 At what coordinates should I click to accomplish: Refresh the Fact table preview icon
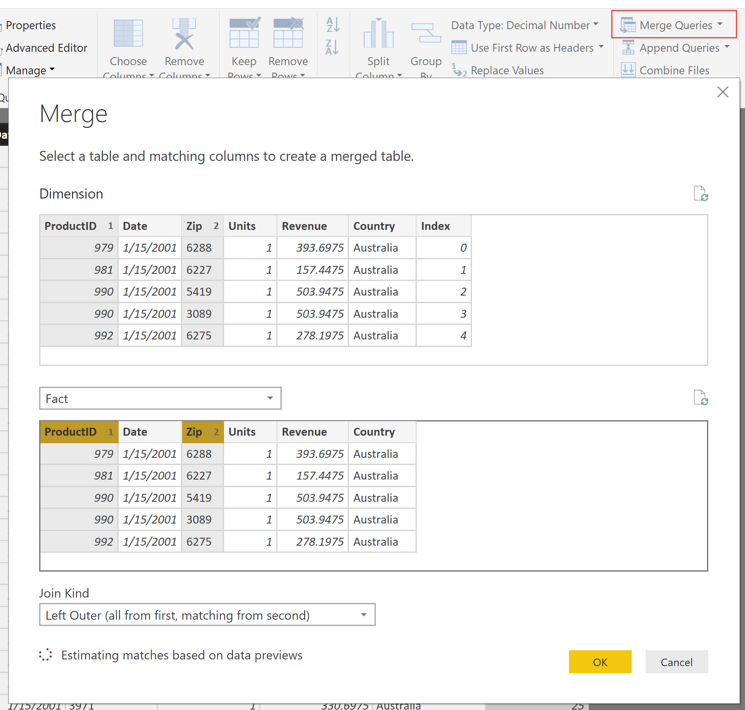(x=701, y=398)
